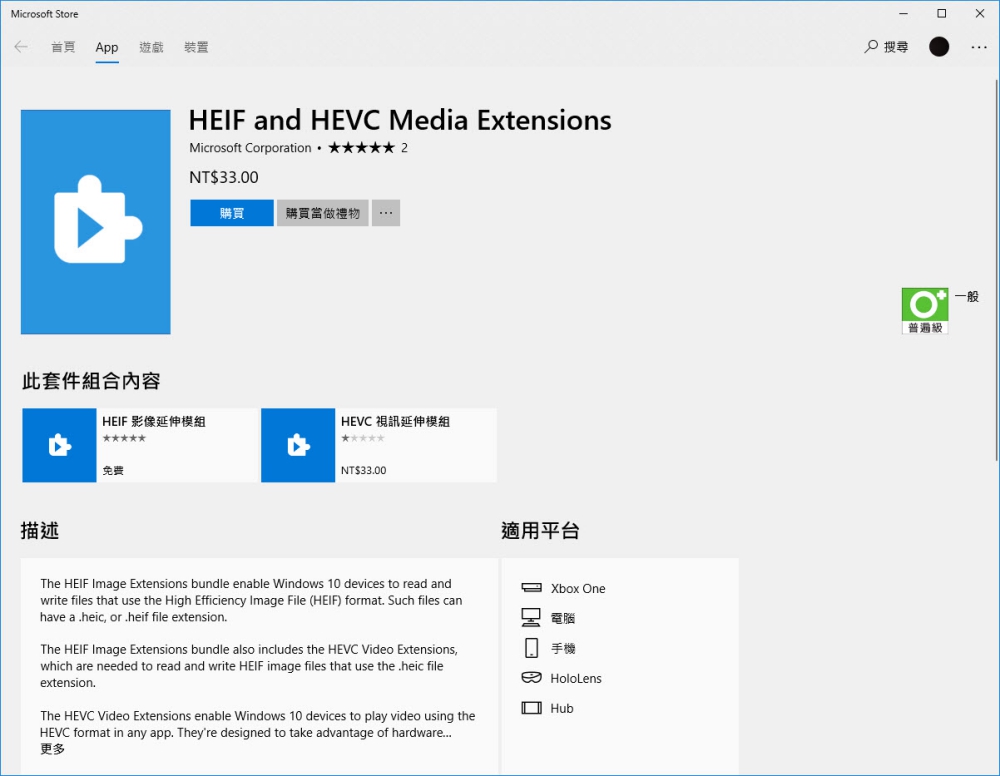Select the App tab
This screenshot has width=1000, height=776.
tap(107, 47)
